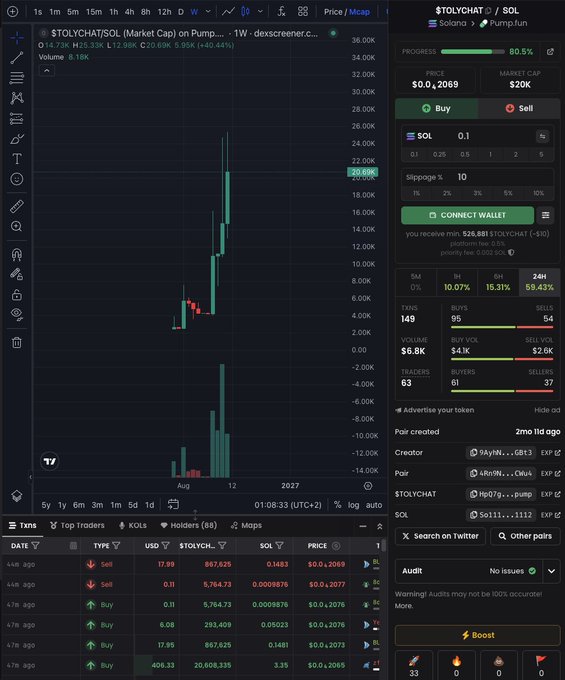565x680 pixels.
Task: Select the 15m timeframe
Action: (94, 12)
